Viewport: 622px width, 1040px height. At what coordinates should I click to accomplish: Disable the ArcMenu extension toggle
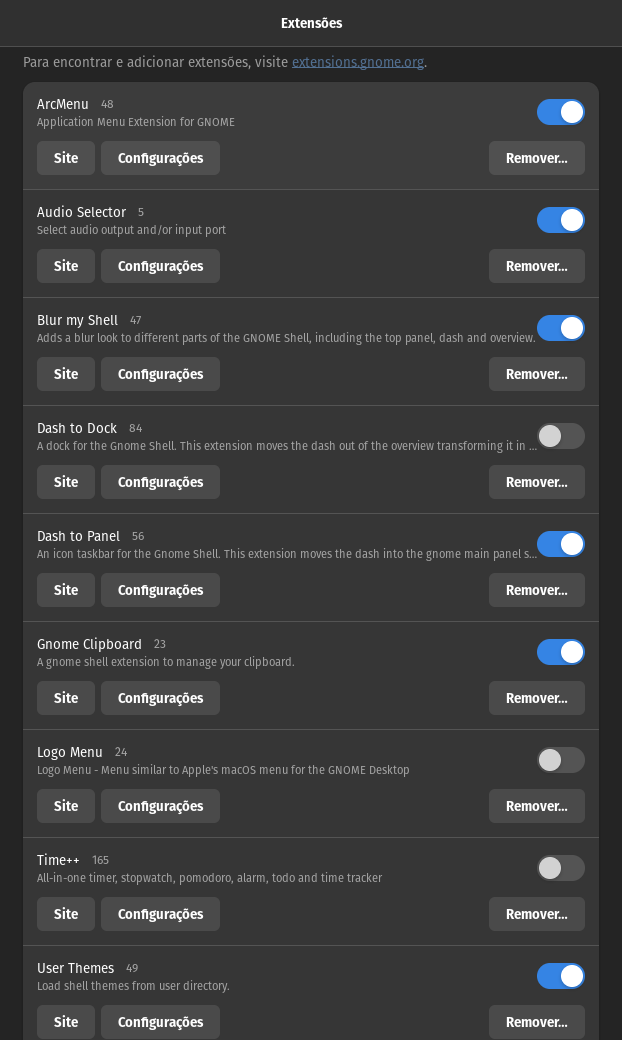coord(560,112)
